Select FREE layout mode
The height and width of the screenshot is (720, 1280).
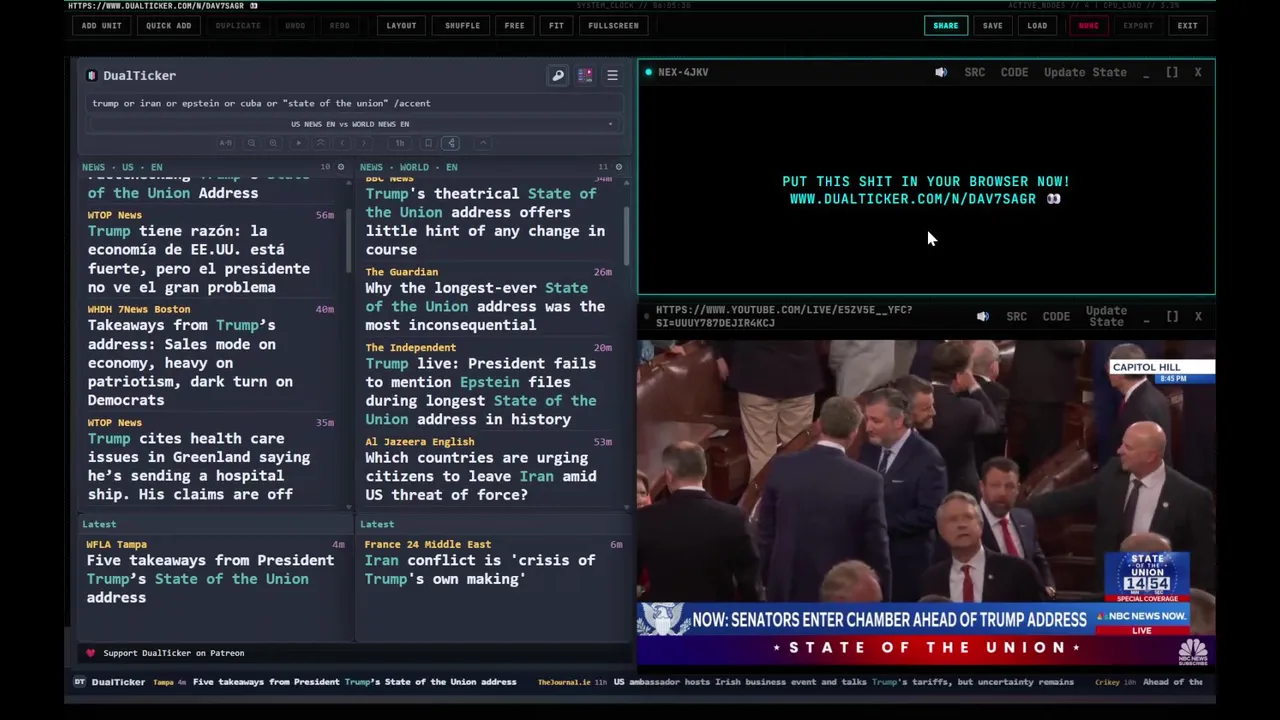(515, 25)
